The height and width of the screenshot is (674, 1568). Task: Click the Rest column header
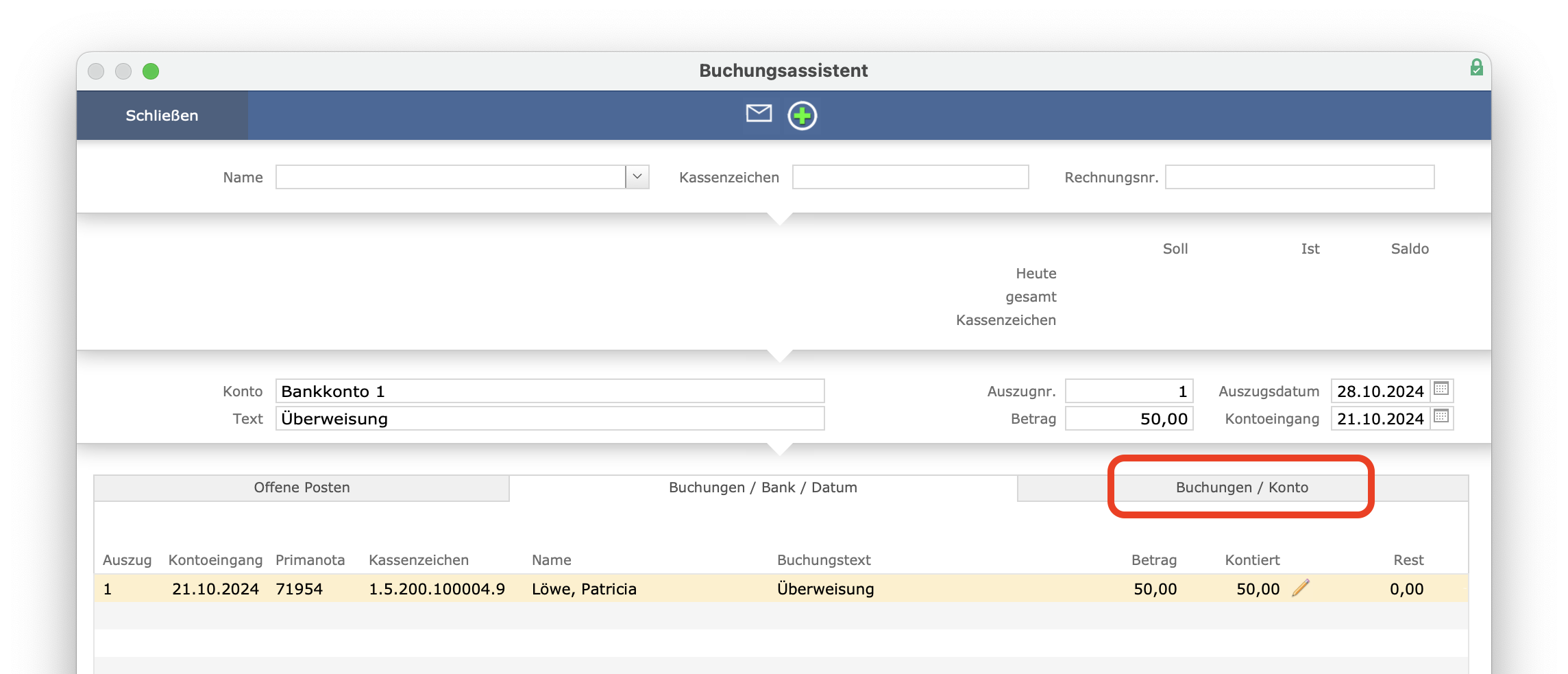click(x=1408, y=560)
